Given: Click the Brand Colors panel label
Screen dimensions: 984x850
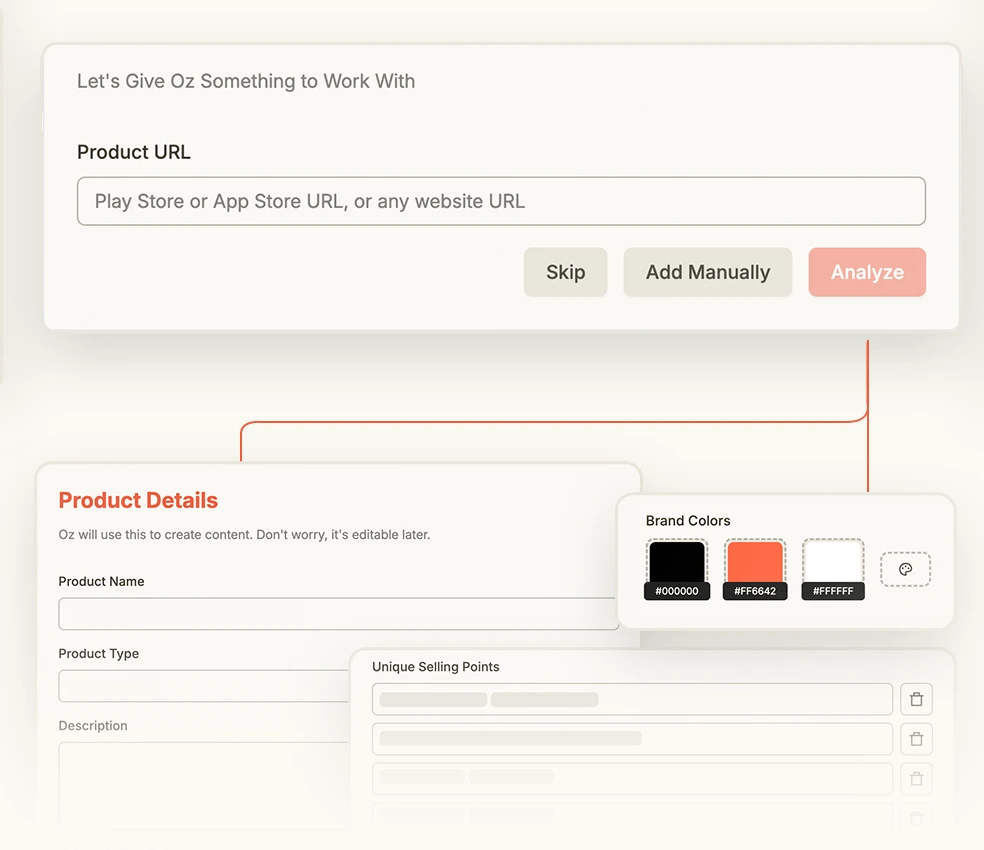Looking at the screenshot, I should click(x=687, y=521).
